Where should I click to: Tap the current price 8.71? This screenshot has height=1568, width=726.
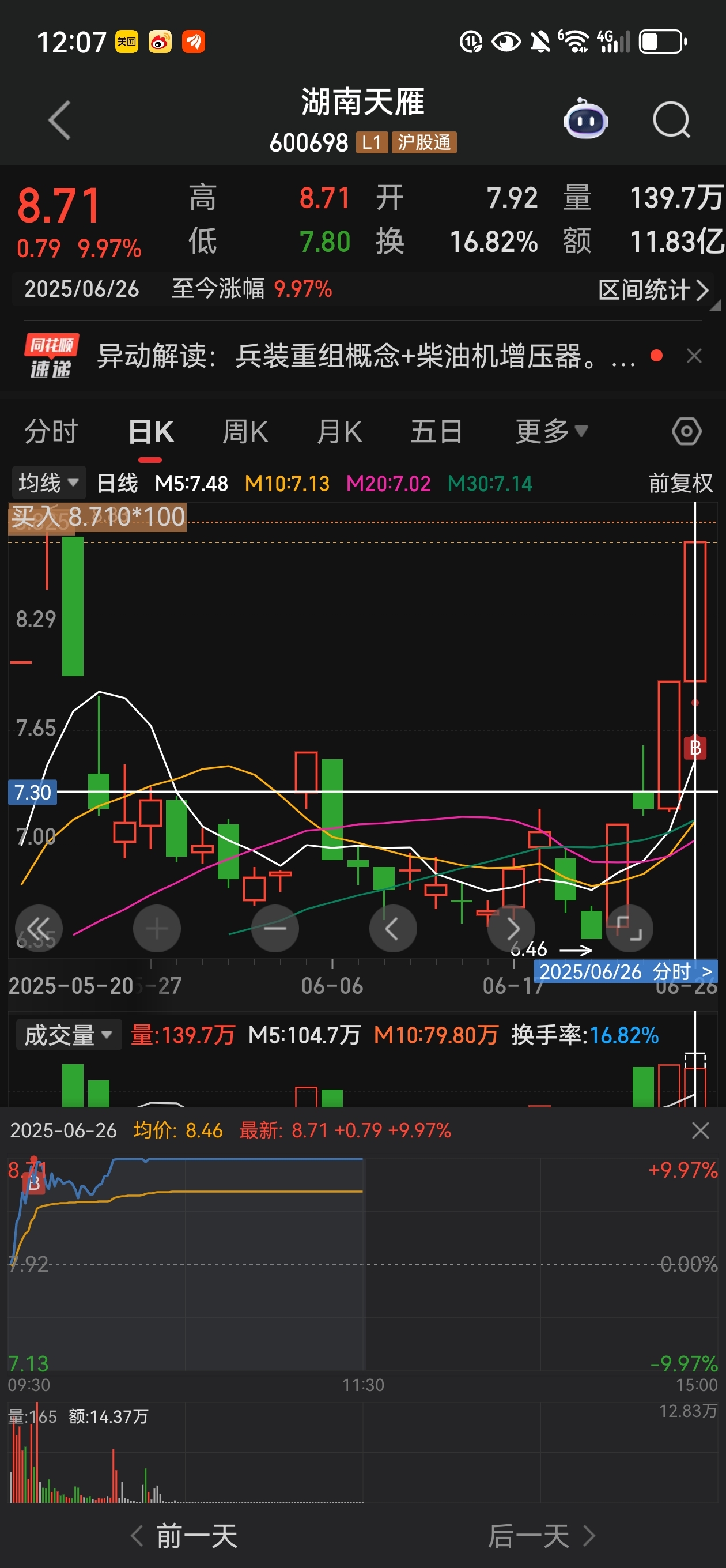(59, 206)
